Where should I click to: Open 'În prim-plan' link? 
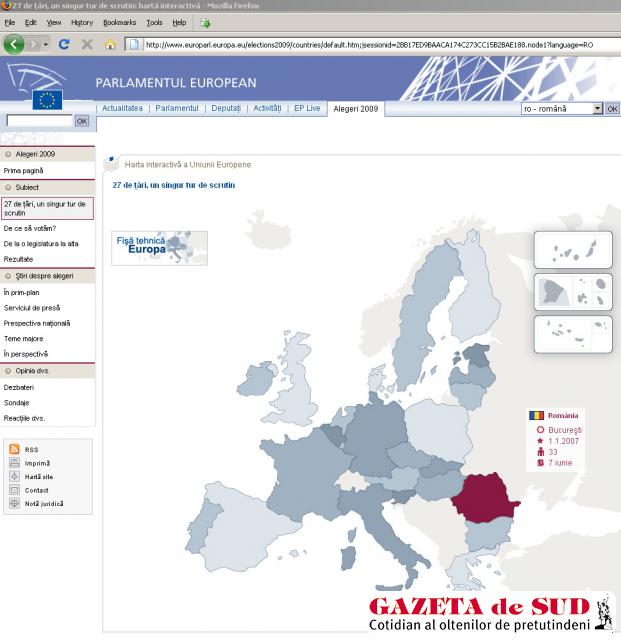[x=21, y=292]
